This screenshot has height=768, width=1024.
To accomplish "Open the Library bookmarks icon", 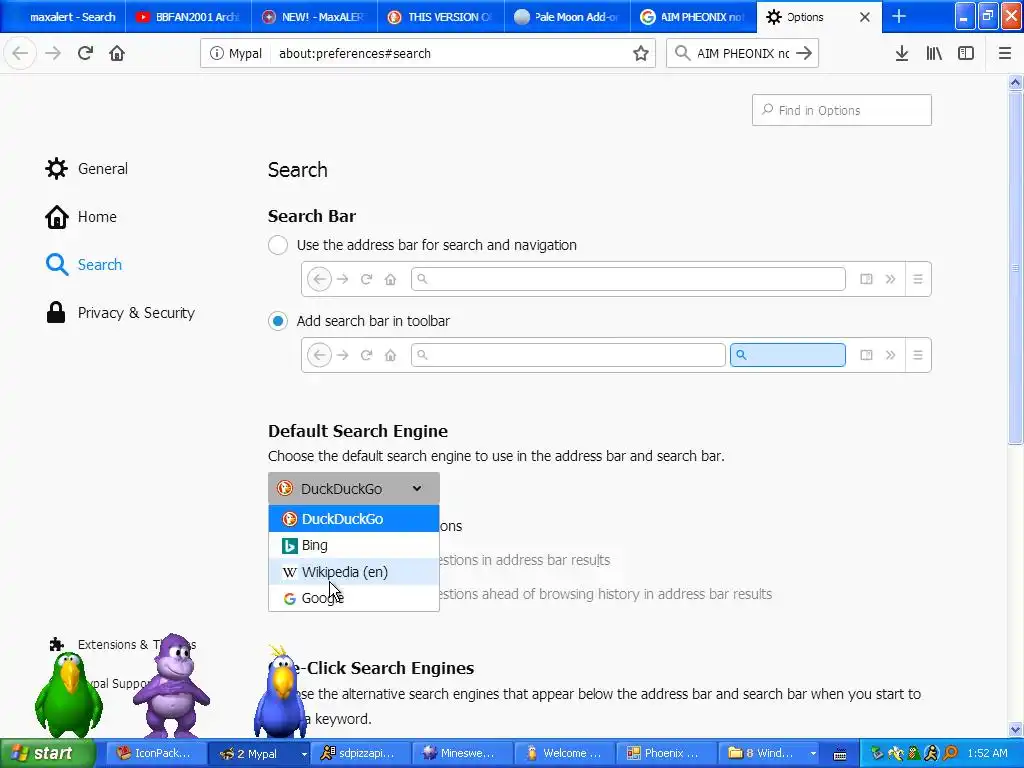I will tap(934, 53).
